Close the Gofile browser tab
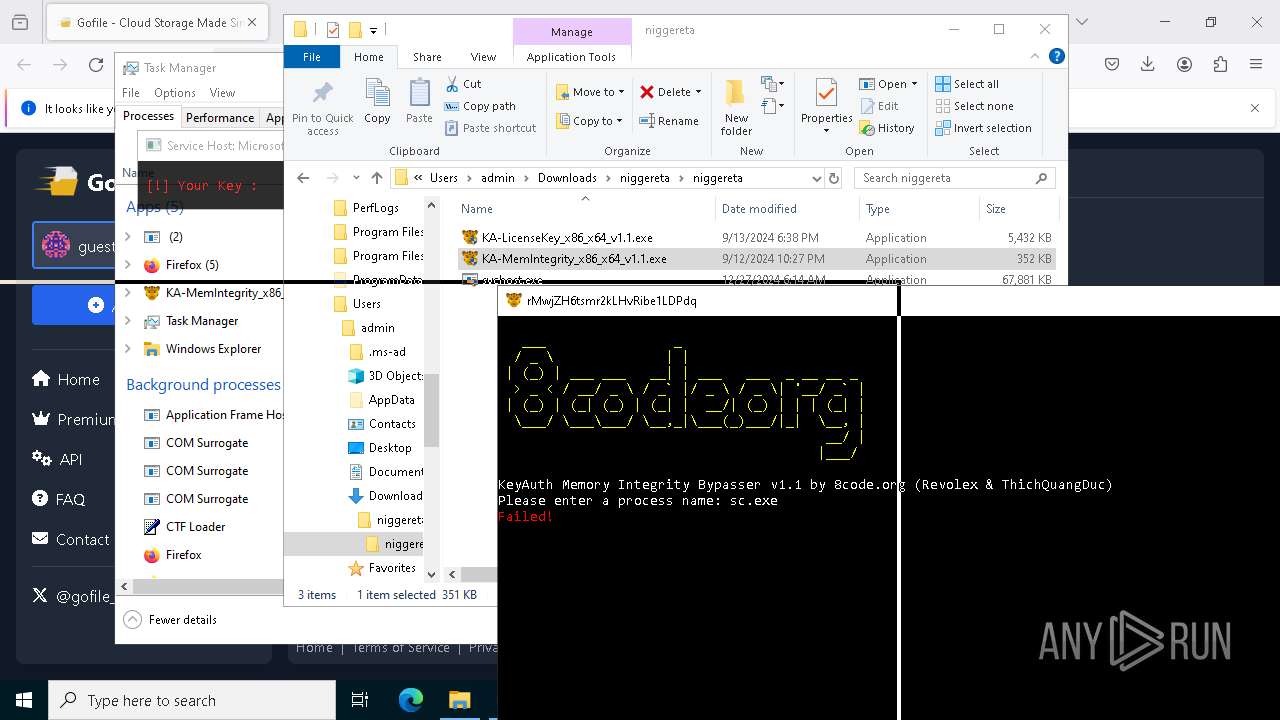Viewport: 1280px width, 720px height. pyautogui.click(x=252, y=22)
